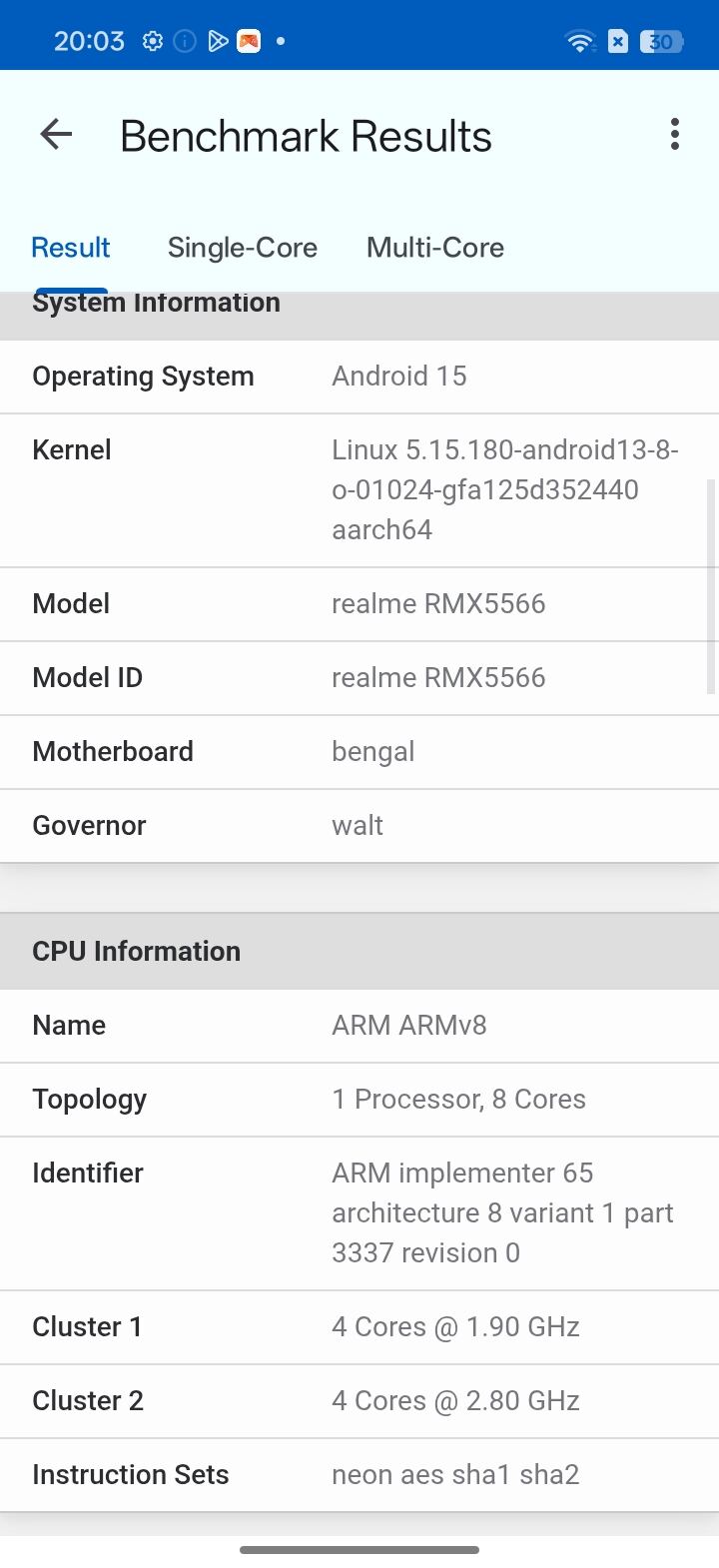The height and width of the screenshot is (1568, 719).
Task: Tap the CPU Information section header
Action: 359,951
